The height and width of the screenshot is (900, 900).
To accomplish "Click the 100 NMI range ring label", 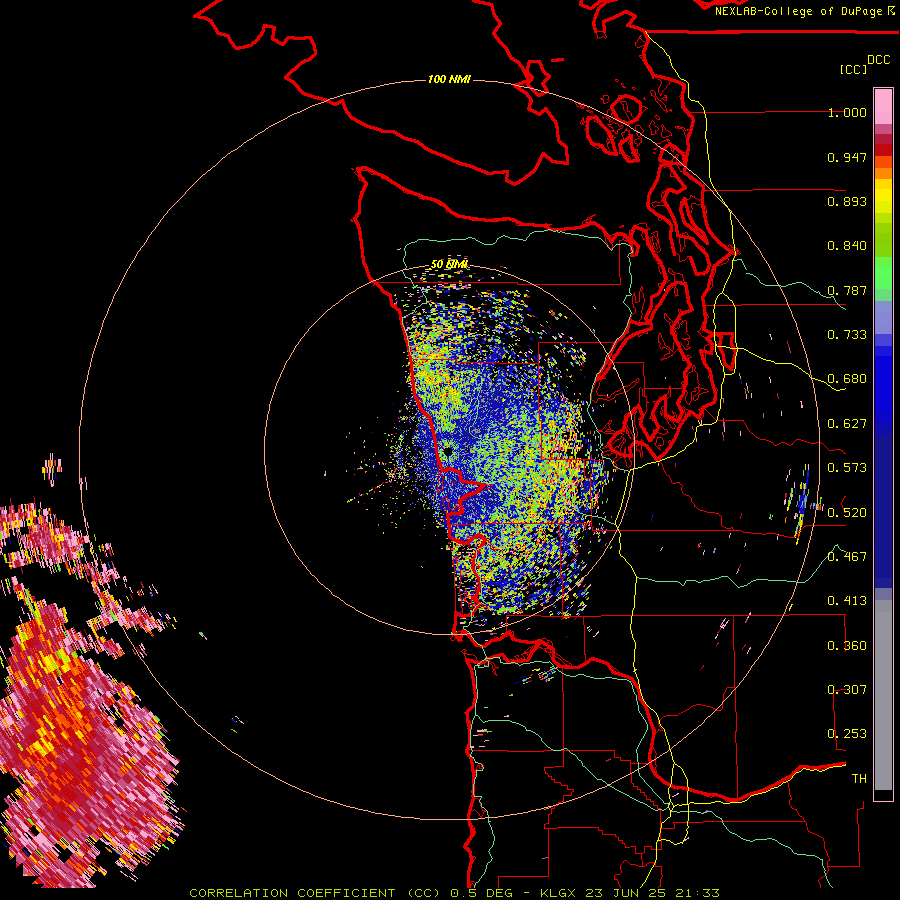I will point(449,79).
